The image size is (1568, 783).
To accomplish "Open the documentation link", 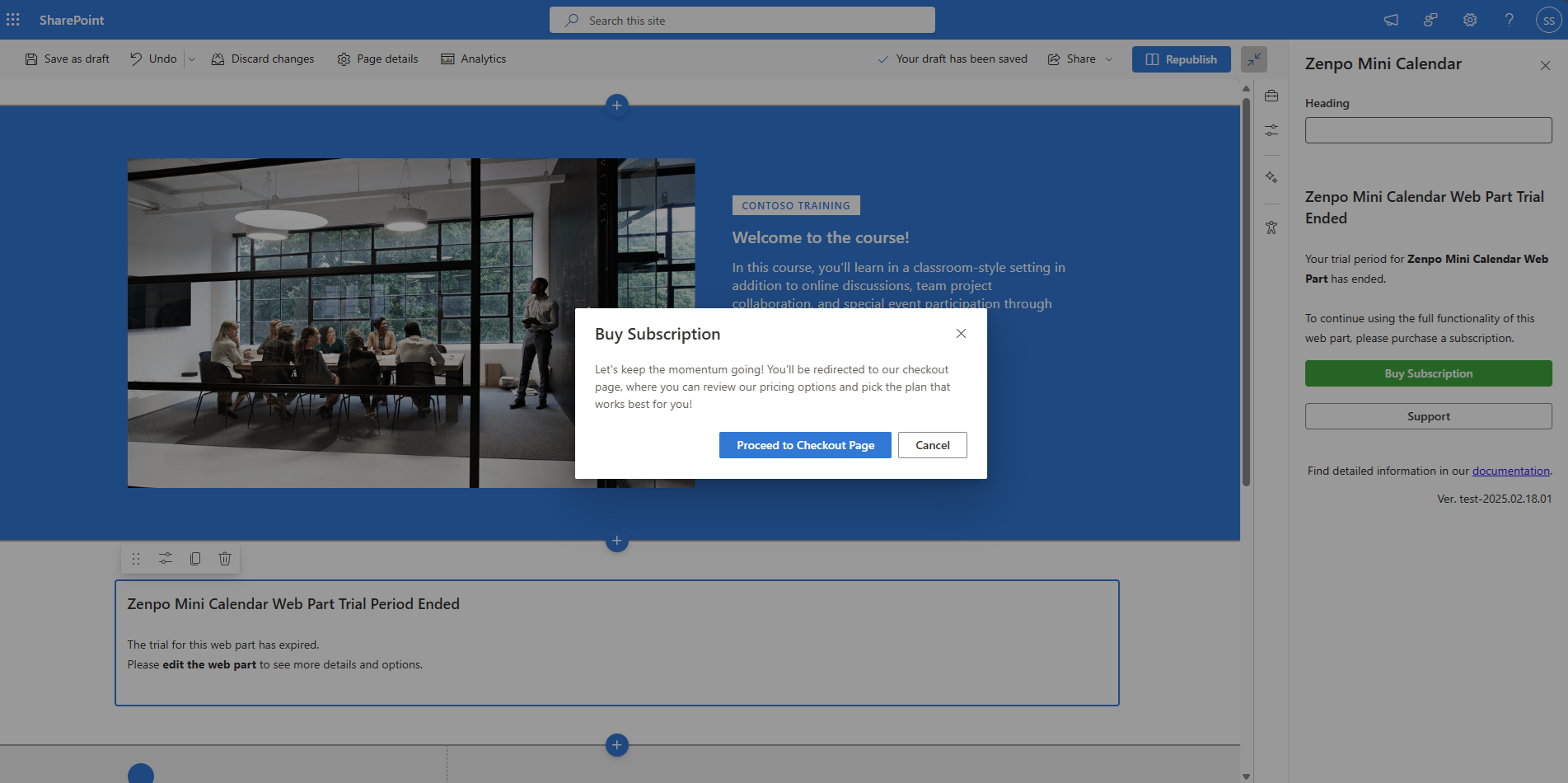I will (1510, 471).
